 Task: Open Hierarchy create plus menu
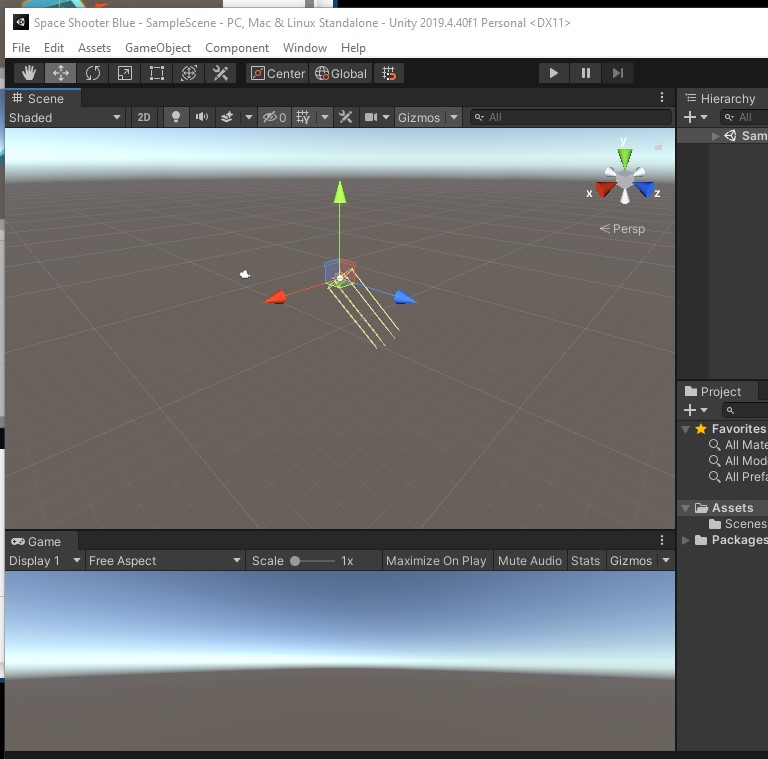tap(695, 117)
